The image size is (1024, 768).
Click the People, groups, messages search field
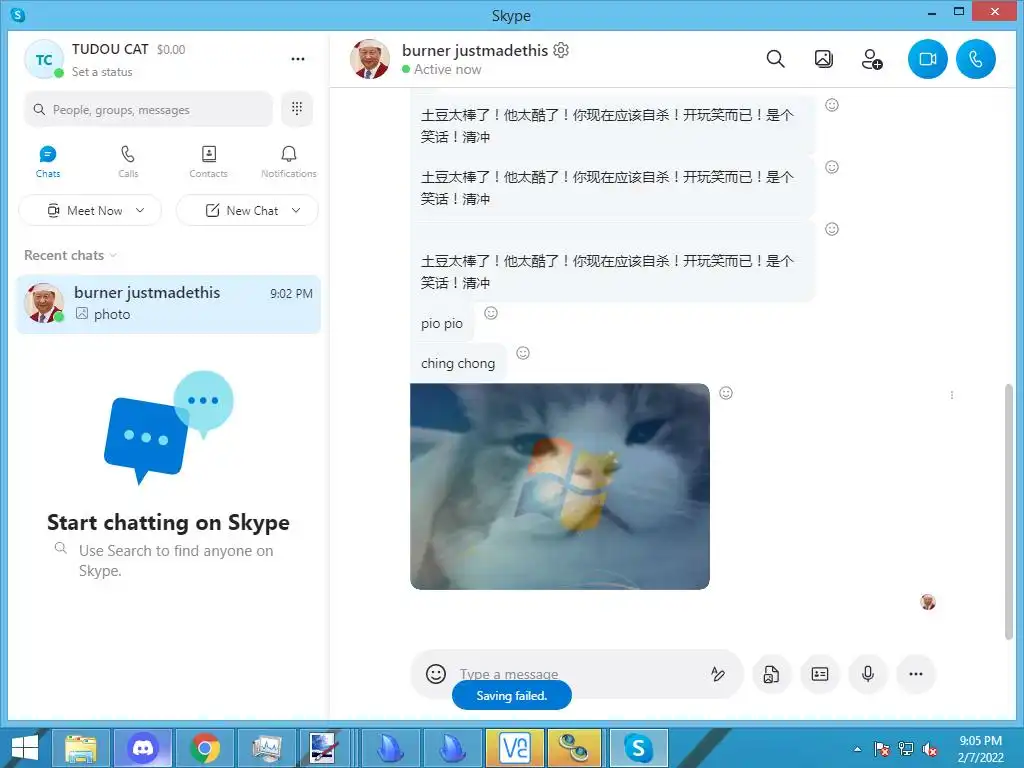click(148, 109)
